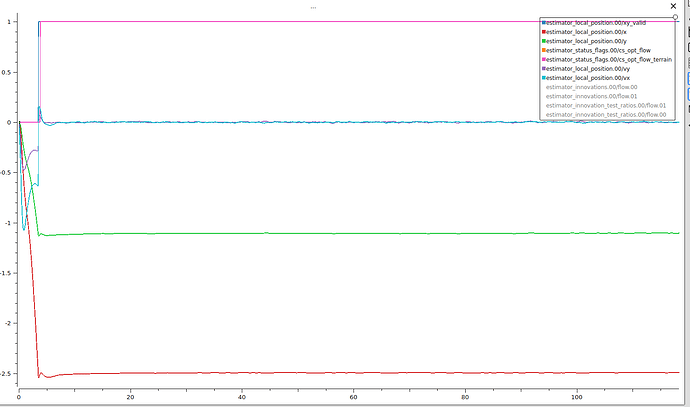Show the estimator_innovation_test_ratios.00/flow.00 curve

606,115
